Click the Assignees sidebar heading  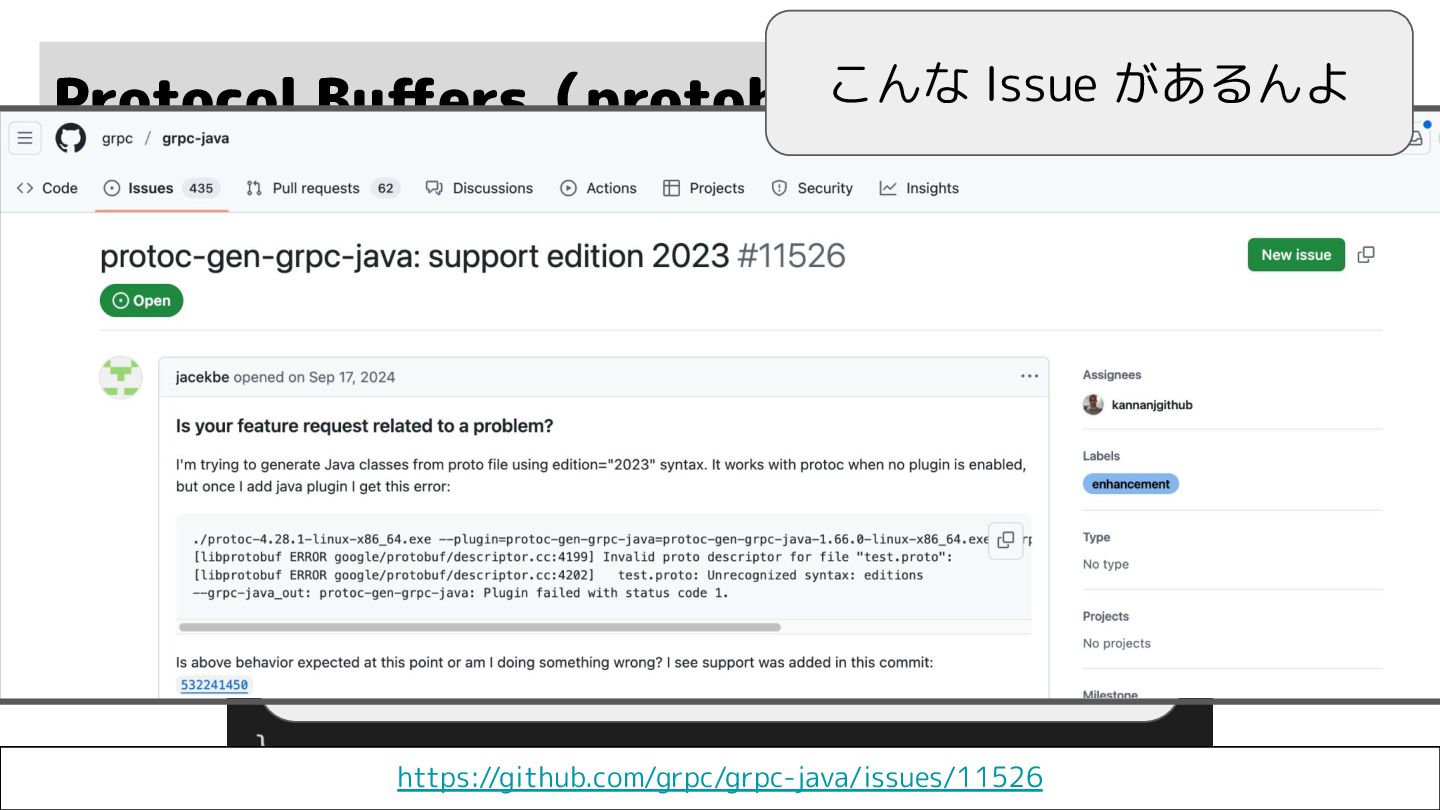1112,375
